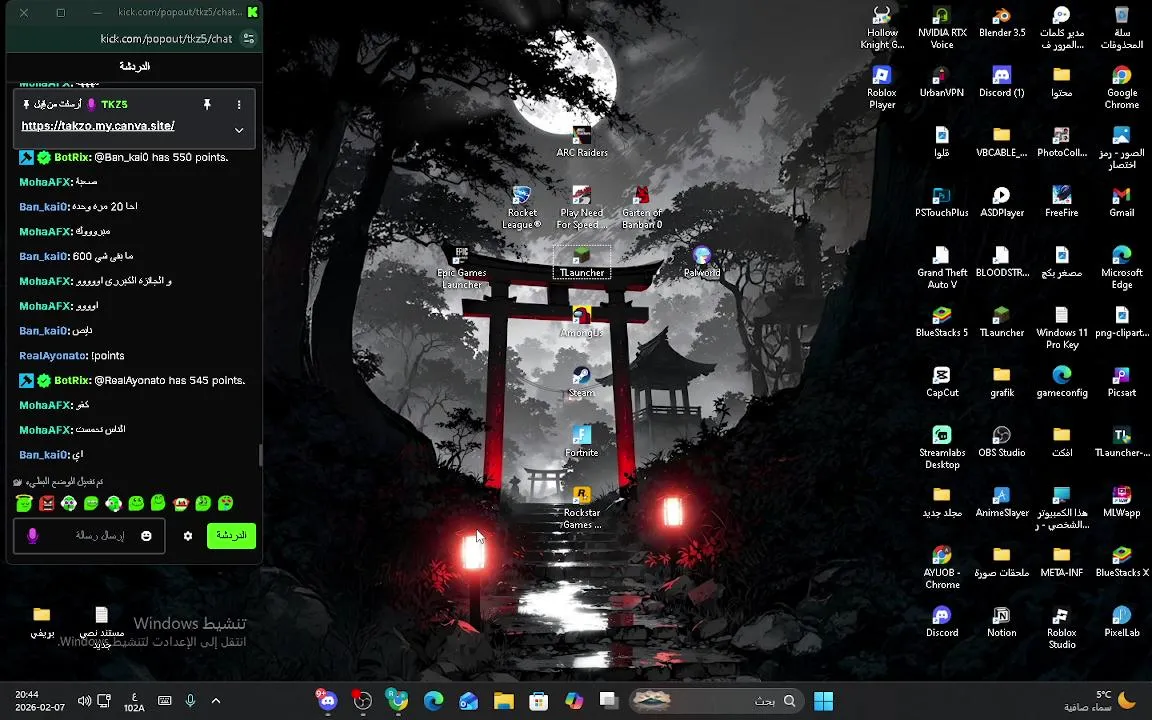This screenshot has width=1152, height=720.
Task: Select the Microsoft Edge desktop shortcut
Action: 1121,267
